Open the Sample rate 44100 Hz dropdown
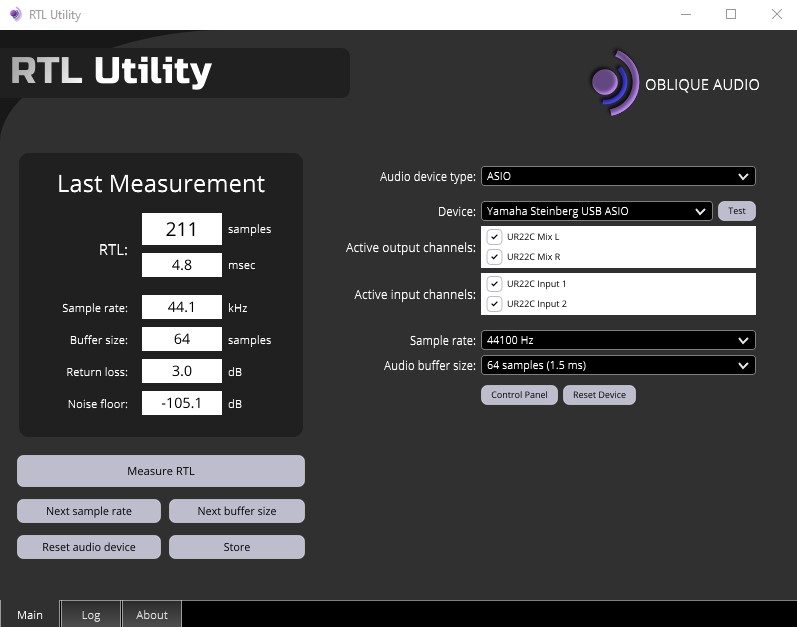This screenshot has width=797, height=627. tap(618, 340)
